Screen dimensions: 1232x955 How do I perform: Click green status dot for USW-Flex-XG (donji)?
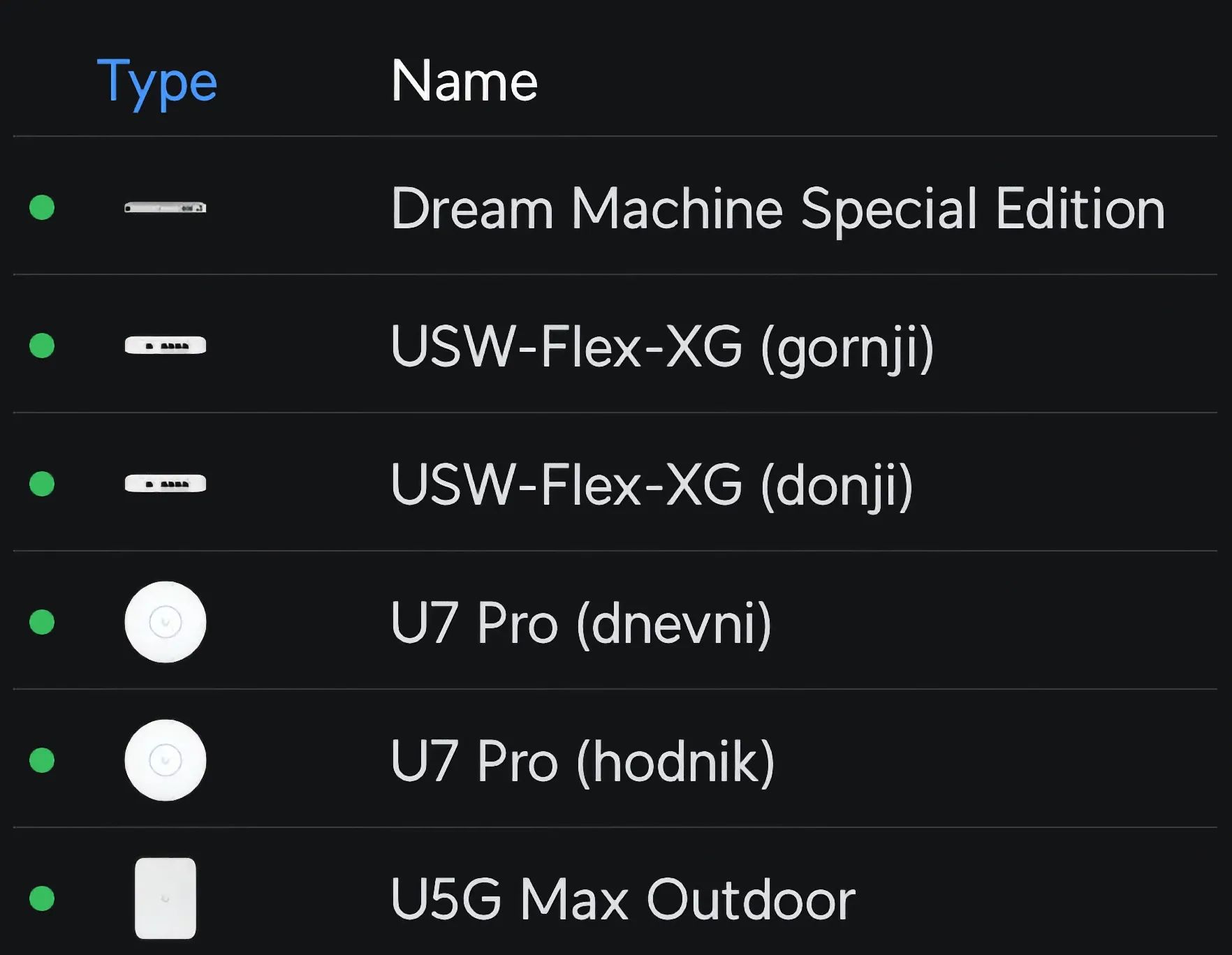tap(42, 484)
